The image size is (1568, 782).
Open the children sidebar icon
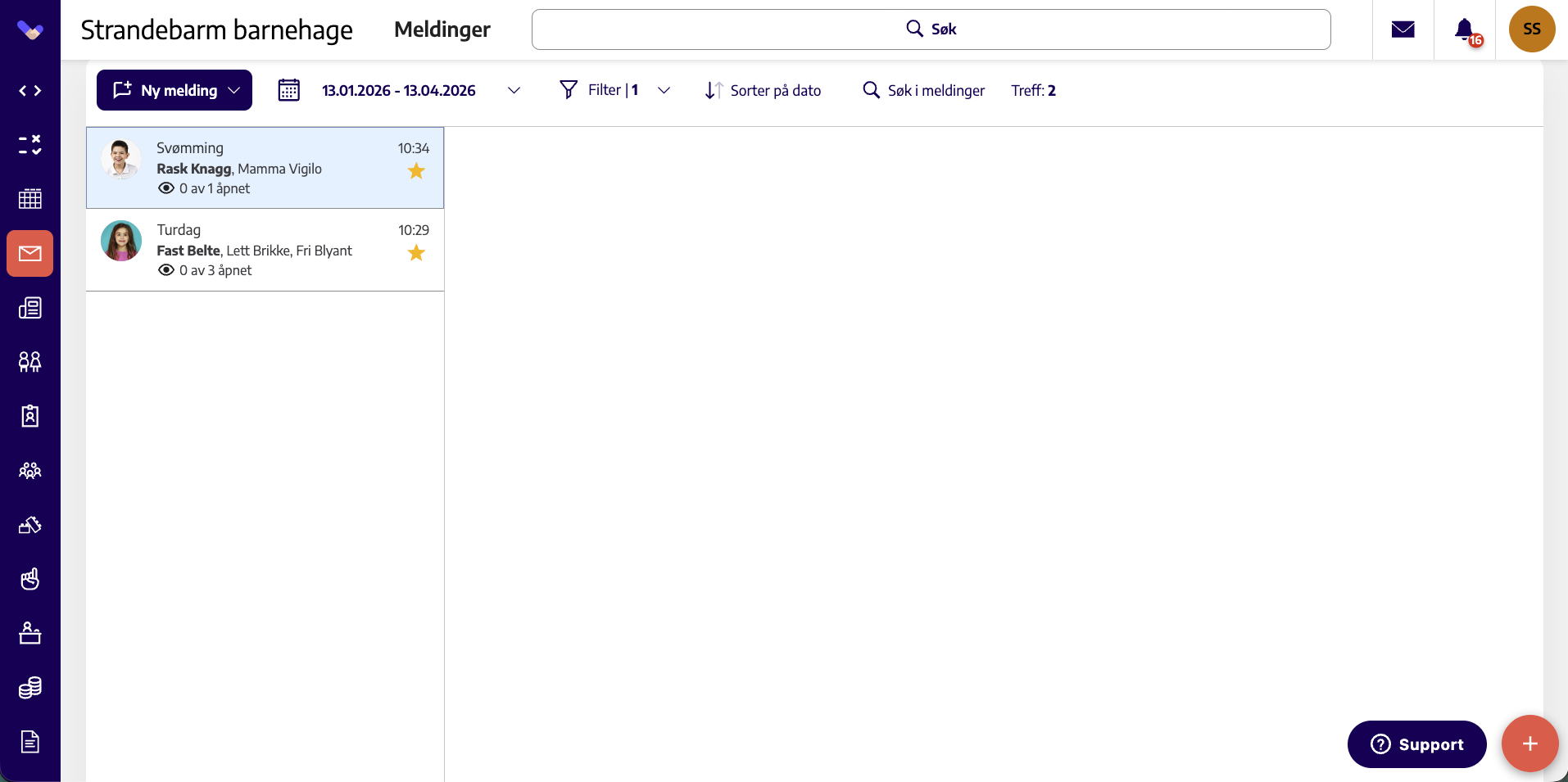coord(30,362)
